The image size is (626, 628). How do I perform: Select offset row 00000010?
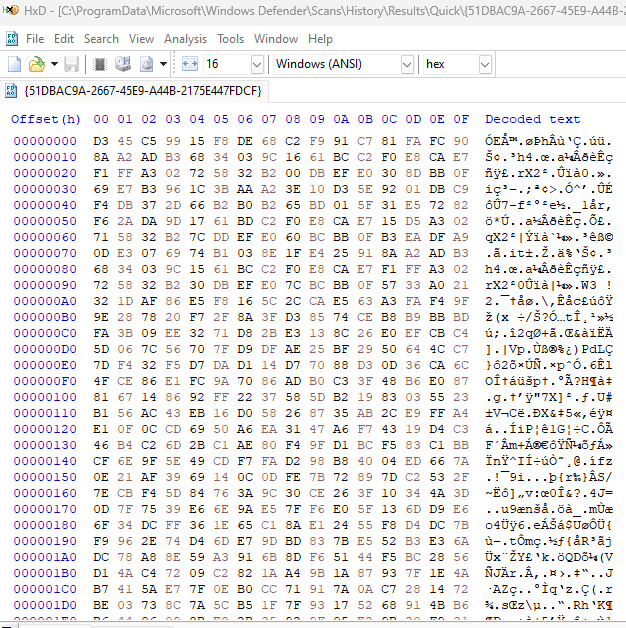tap(45, 157)
